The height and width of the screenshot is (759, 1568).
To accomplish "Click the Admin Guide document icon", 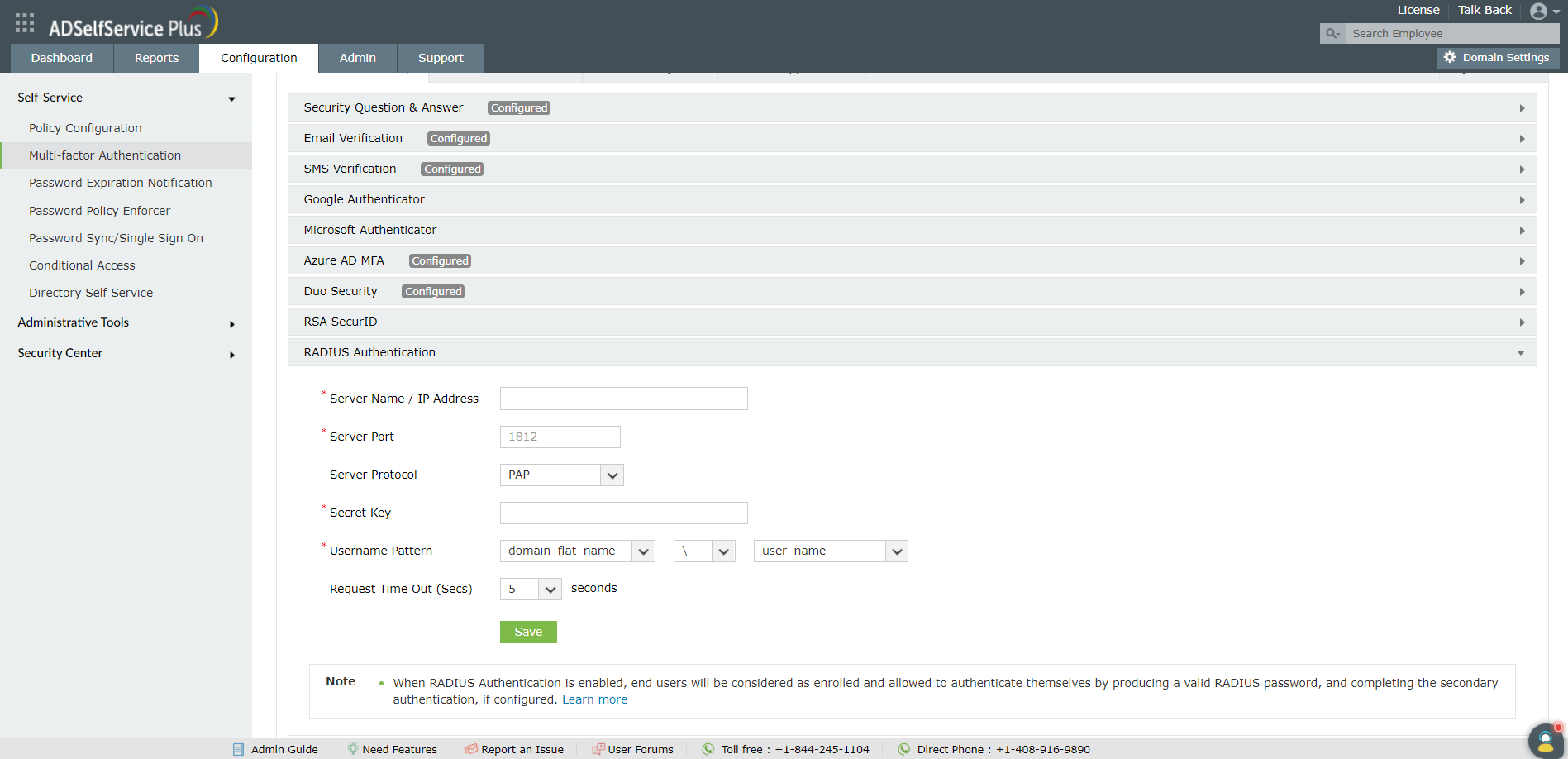I will tap(238, 749).
